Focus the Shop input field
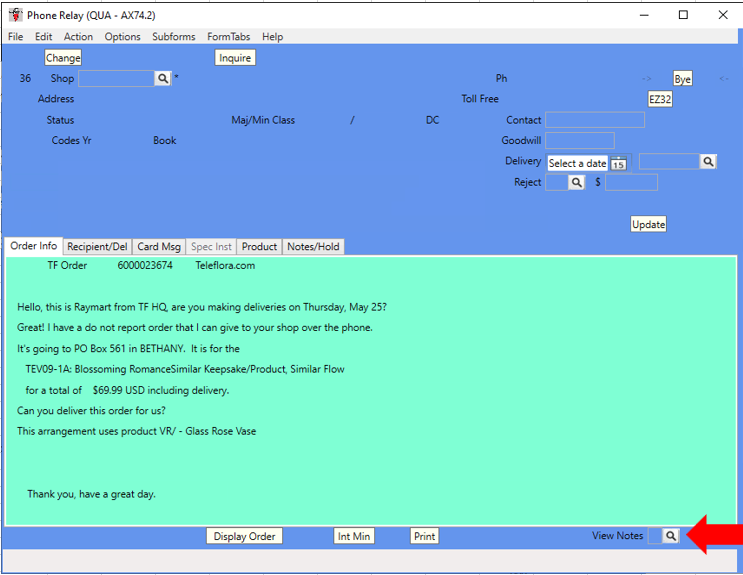Screen dimensions: 743x575 tap(117, 78)
